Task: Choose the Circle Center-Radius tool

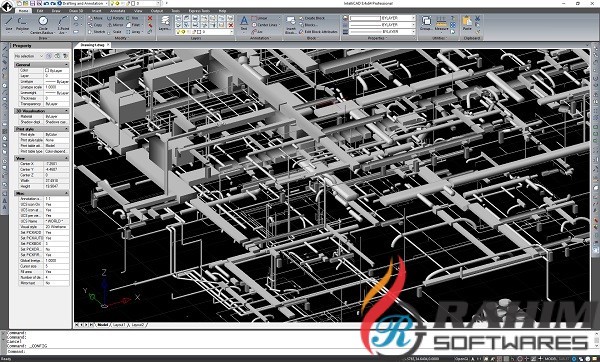Action: (x=43, y=25)
